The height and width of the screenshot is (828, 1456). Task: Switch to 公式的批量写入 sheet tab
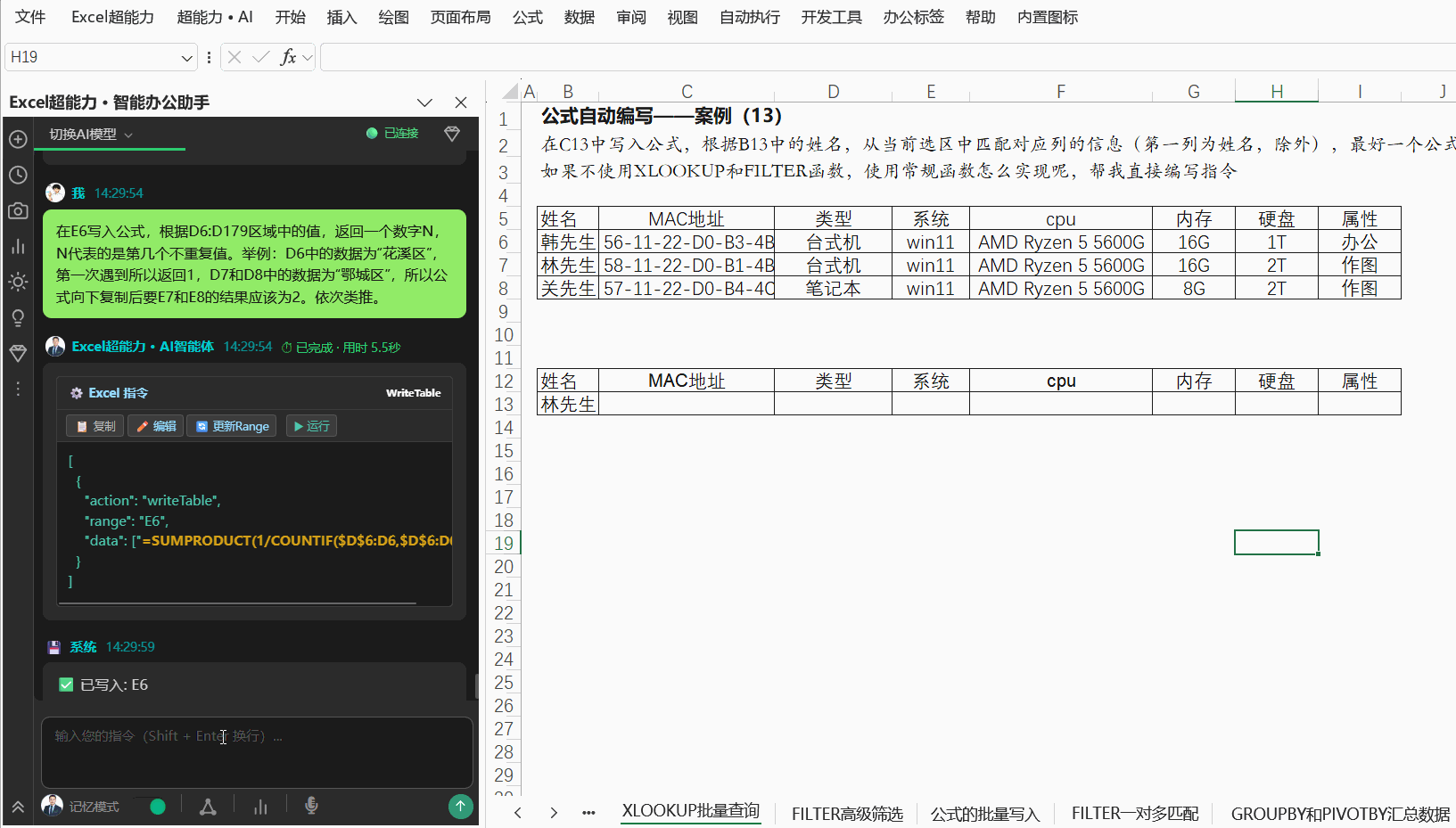click(985, 814)
